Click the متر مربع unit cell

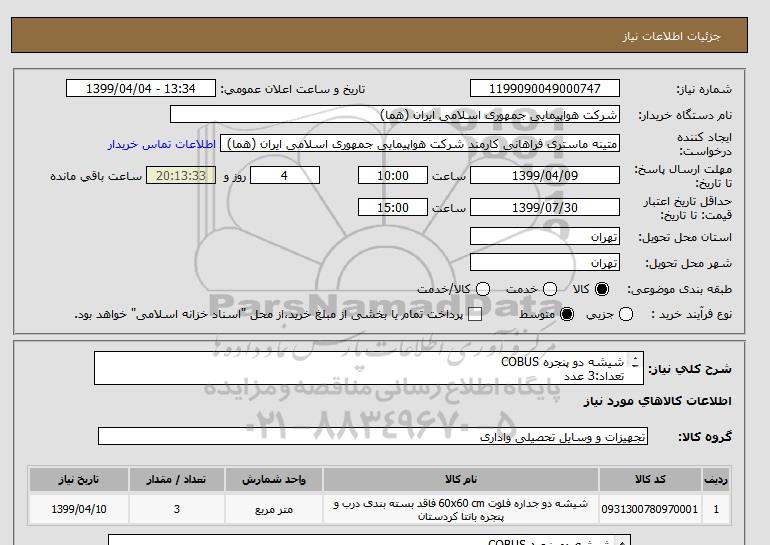coord(274,509)
